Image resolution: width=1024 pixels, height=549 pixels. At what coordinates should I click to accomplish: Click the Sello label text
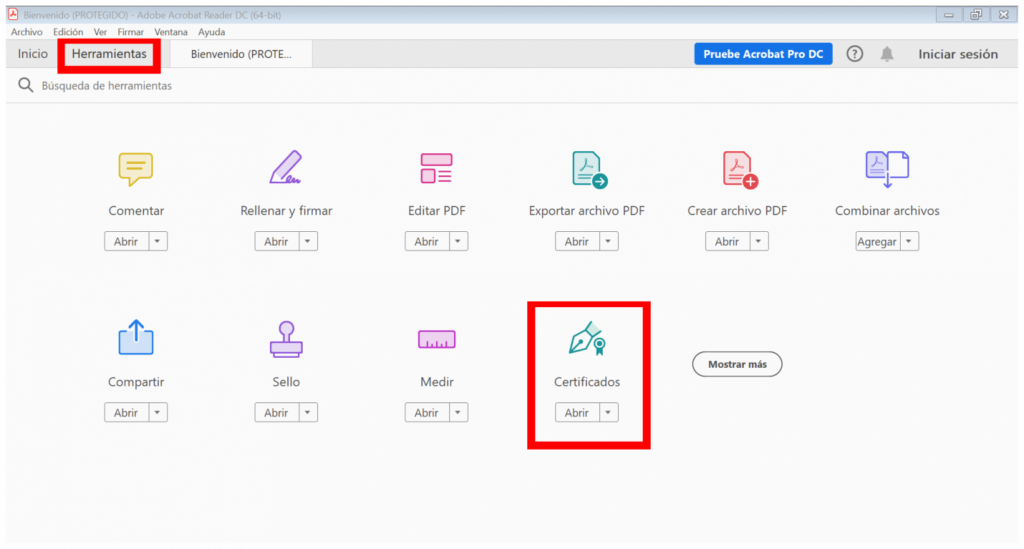pos(286,382)
